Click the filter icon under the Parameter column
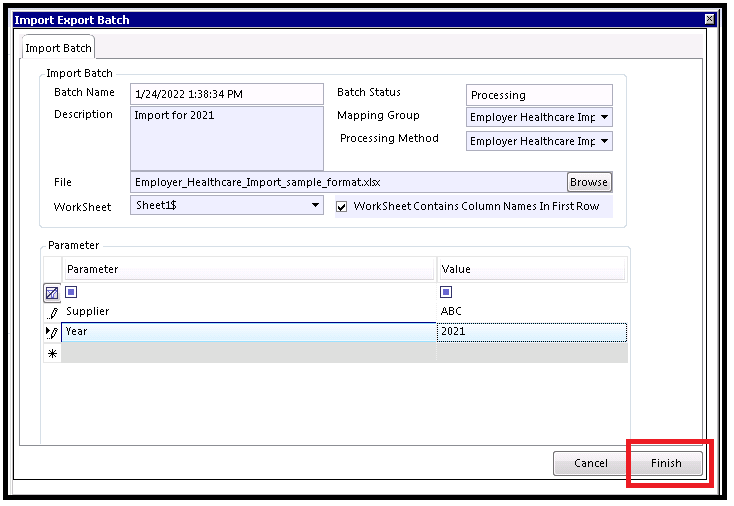 [x=71, y=292]
